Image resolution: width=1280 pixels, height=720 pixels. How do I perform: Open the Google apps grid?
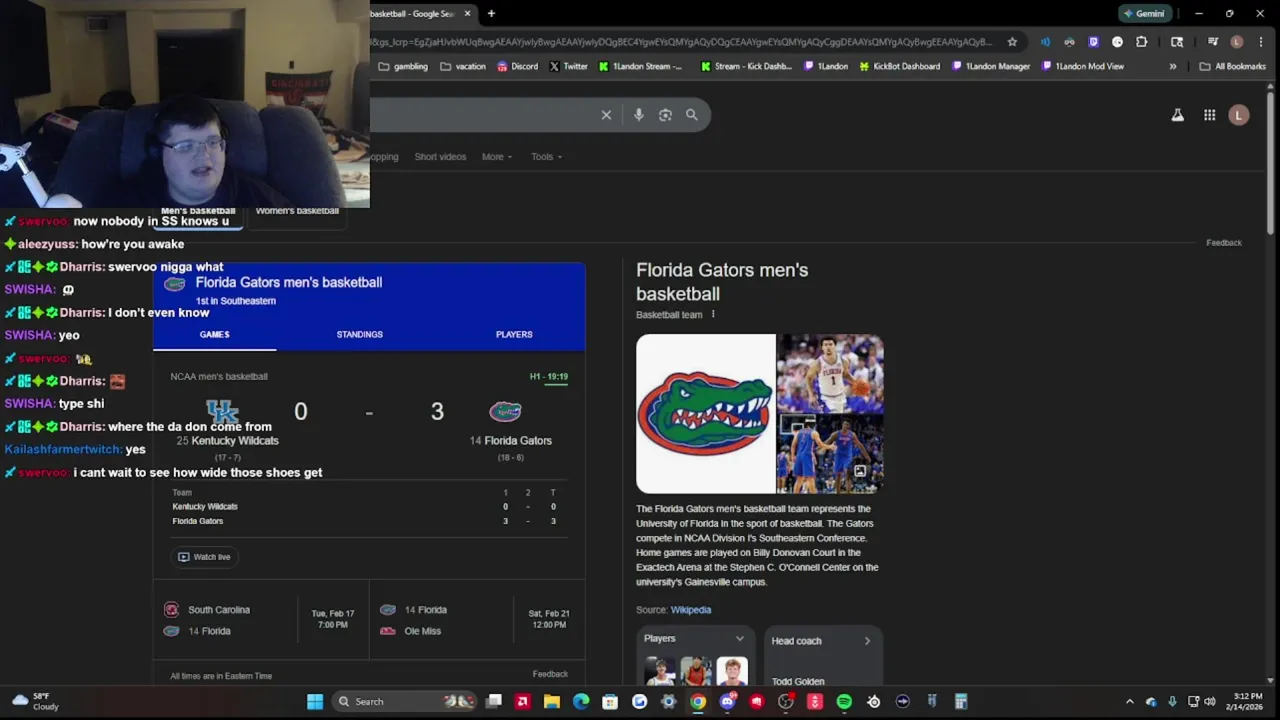[1209, 115]
